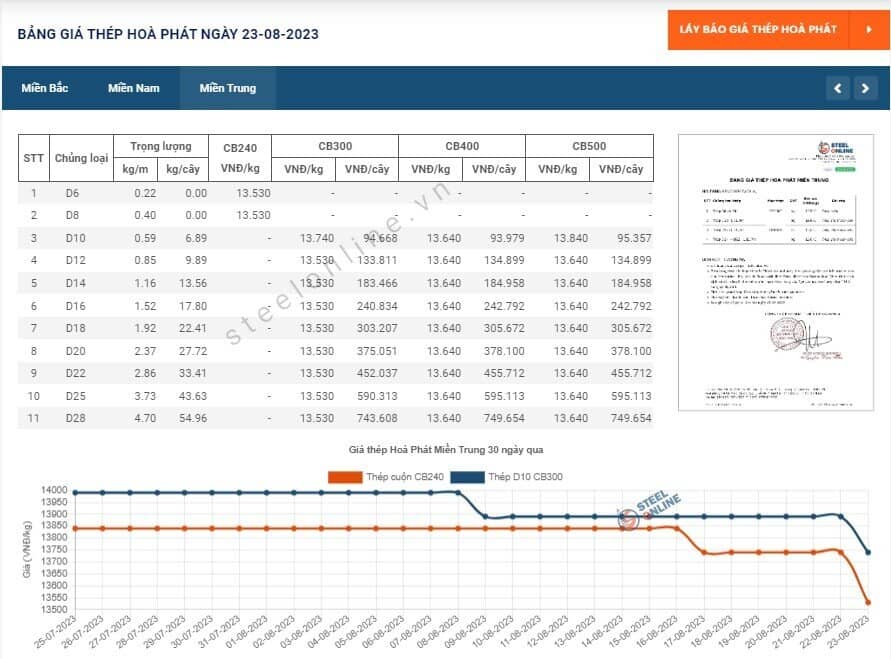This screenshot has width=891, height=659.
Task: Click the 452.037 value in D22 row
Action: 377,373
